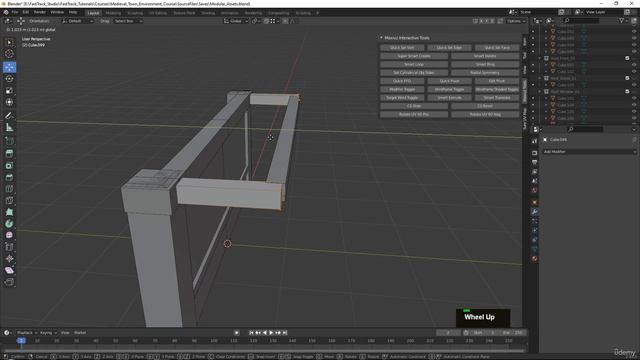Click the Quick Sel Vert button
Image resolution: width=640 pixels, height=360 pixels.
(402, 48)
